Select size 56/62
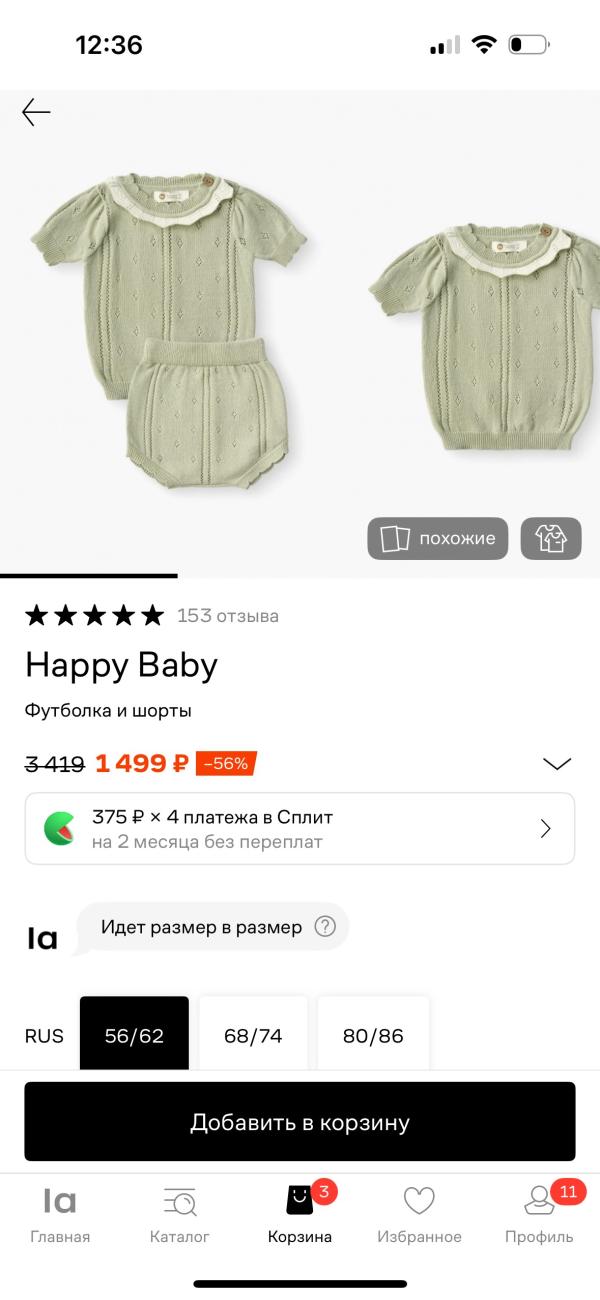Viewport: 600px width, 1300px height. tap(134, 1035)
